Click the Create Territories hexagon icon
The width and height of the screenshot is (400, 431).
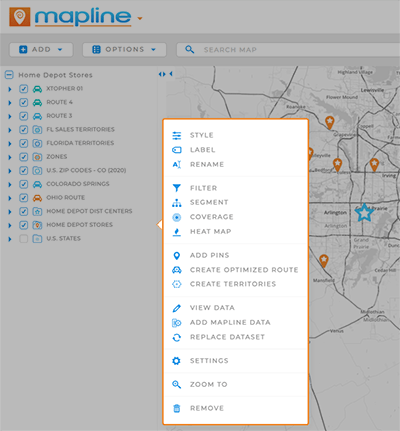[177, 284]
